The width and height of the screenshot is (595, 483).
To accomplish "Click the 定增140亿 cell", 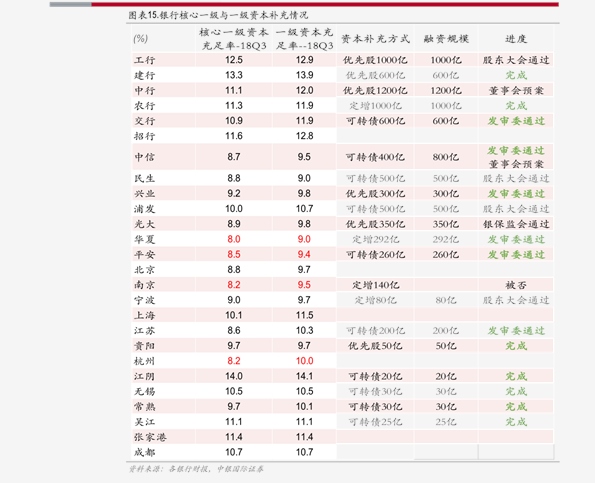I will pyautogui.click(x=375, y=285).
